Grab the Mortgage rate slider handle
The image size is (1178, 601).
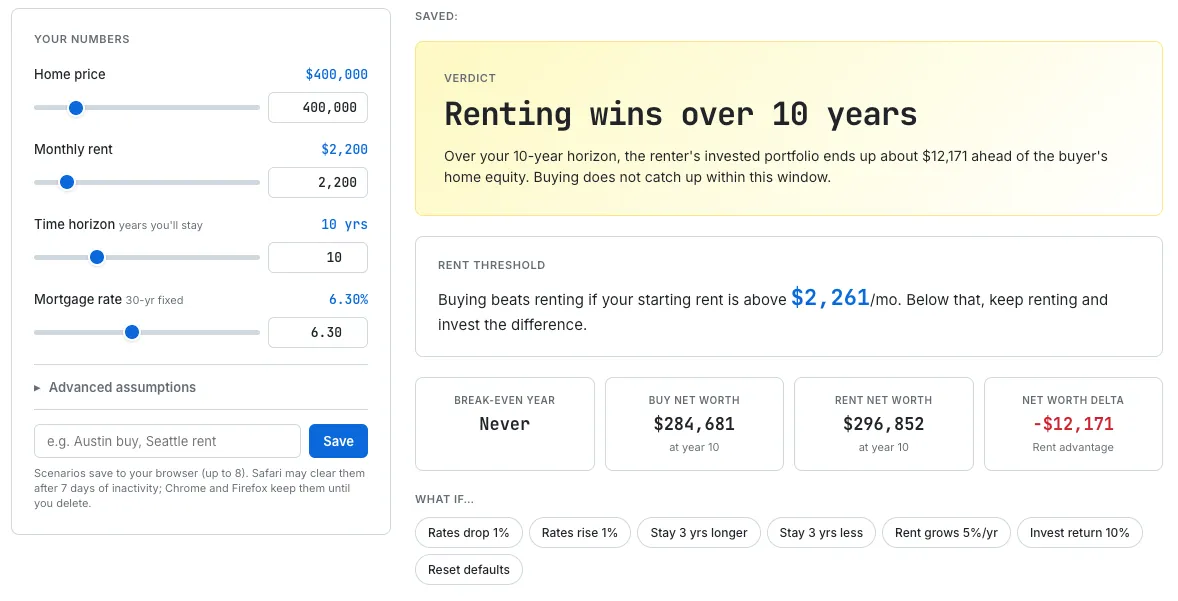click(x=132, y=332)
